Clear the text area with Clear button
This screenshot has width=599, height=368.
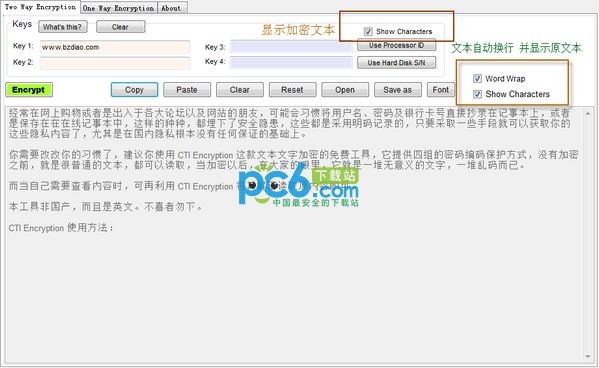pos(240,90)
